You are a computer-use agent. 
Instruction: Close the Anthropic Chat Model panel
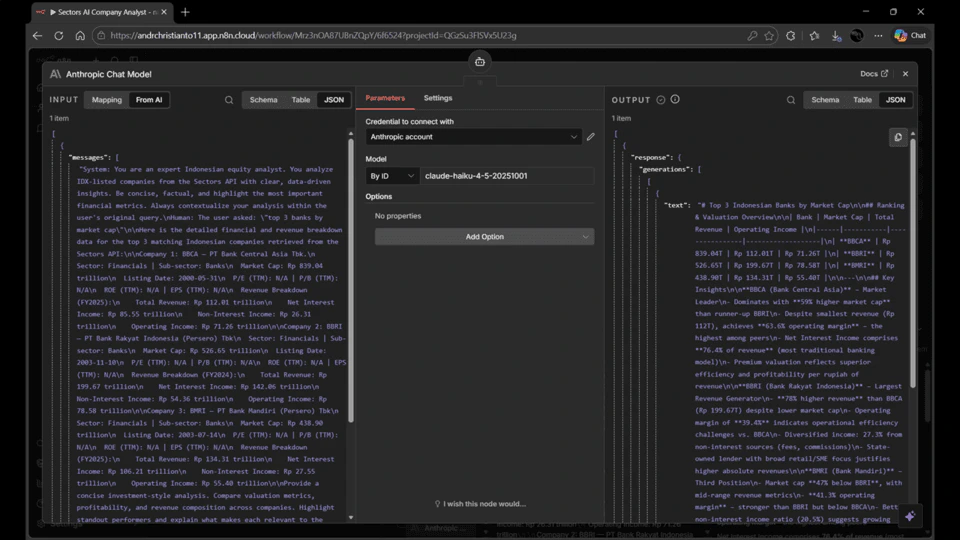(x=906, y=73)
